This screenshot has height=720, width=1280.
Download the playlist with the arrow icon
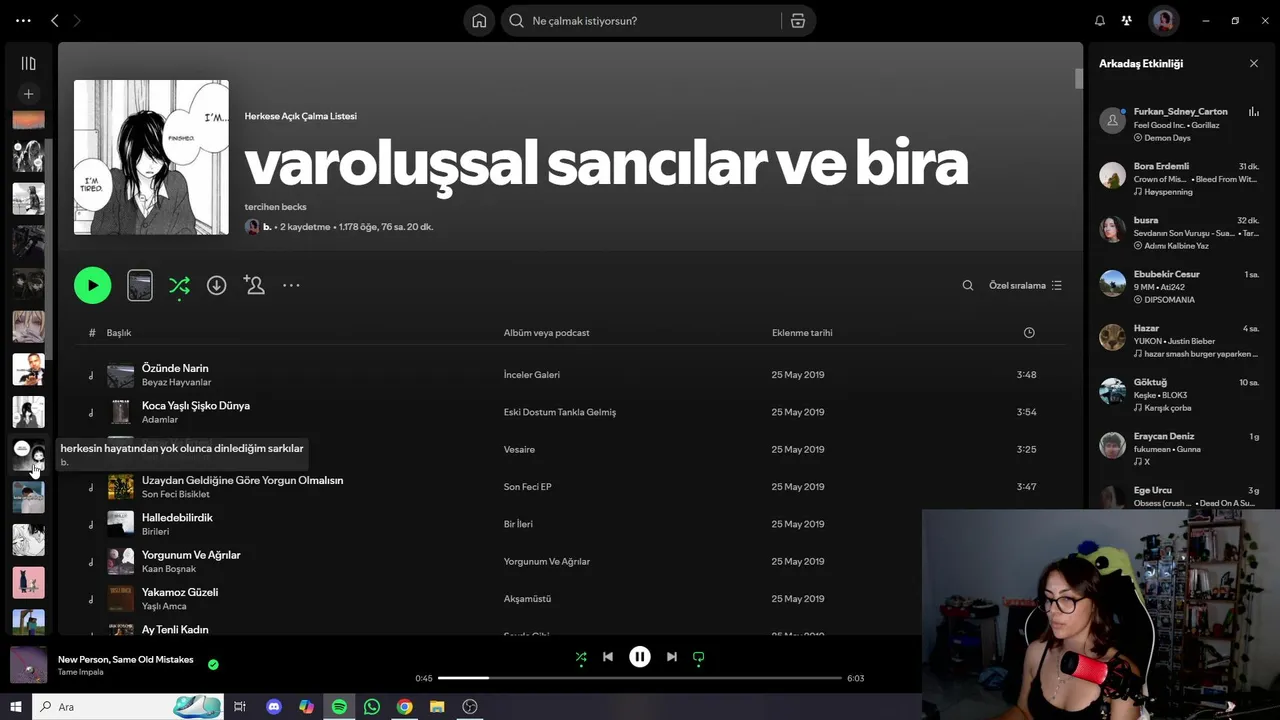[216, 285]
